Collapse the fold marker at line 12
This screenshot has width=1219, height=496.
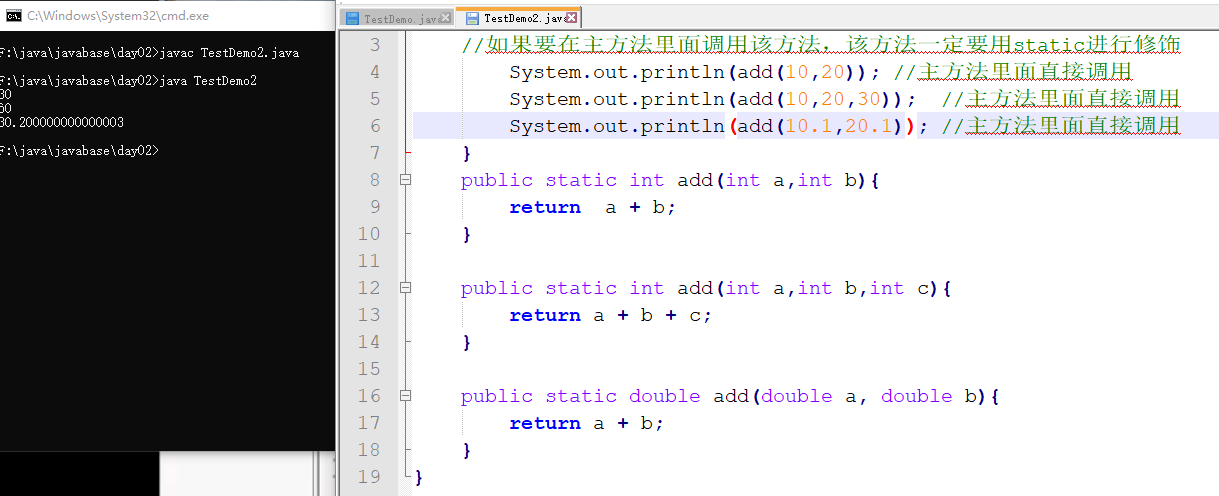point(405,288)
